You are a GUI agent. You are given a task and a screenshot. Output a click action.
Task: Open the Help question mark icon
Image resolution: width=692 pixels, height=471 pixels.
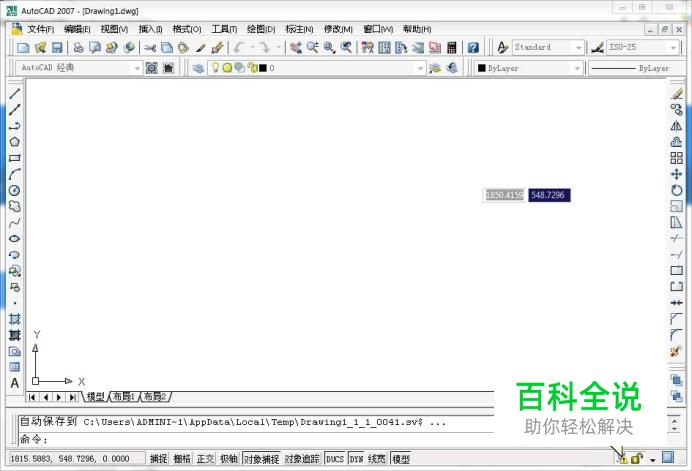pos(473,47)
